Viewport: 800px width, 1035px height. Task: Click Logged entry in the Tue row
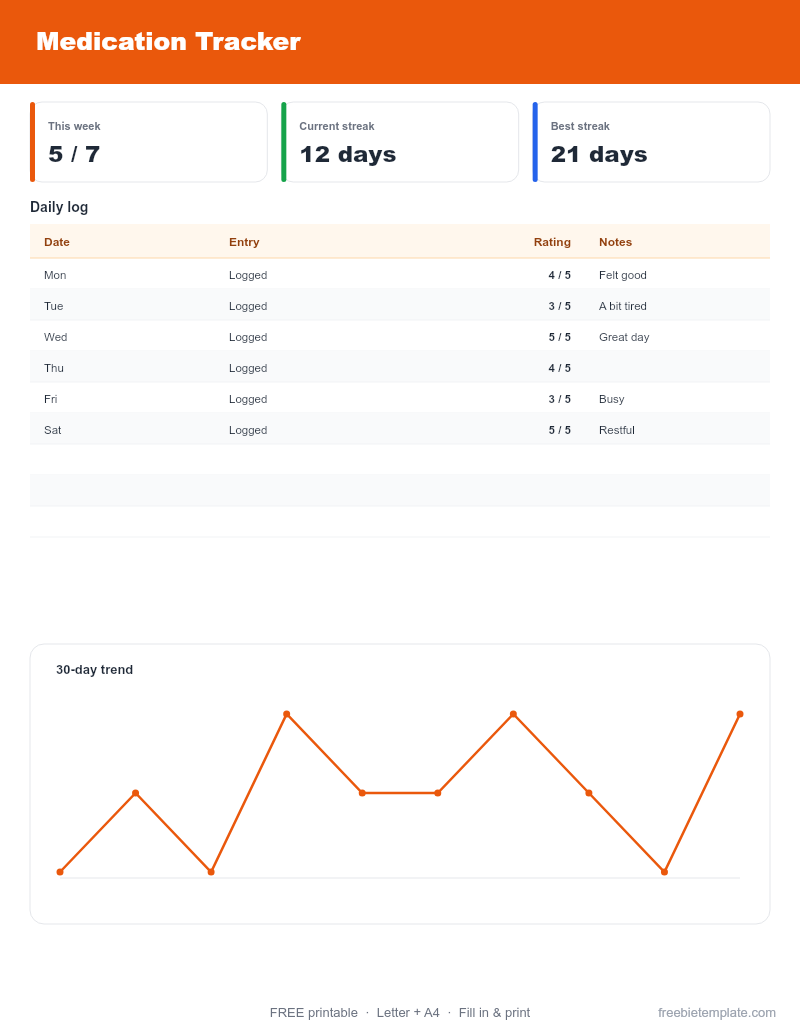click(248, 307)
